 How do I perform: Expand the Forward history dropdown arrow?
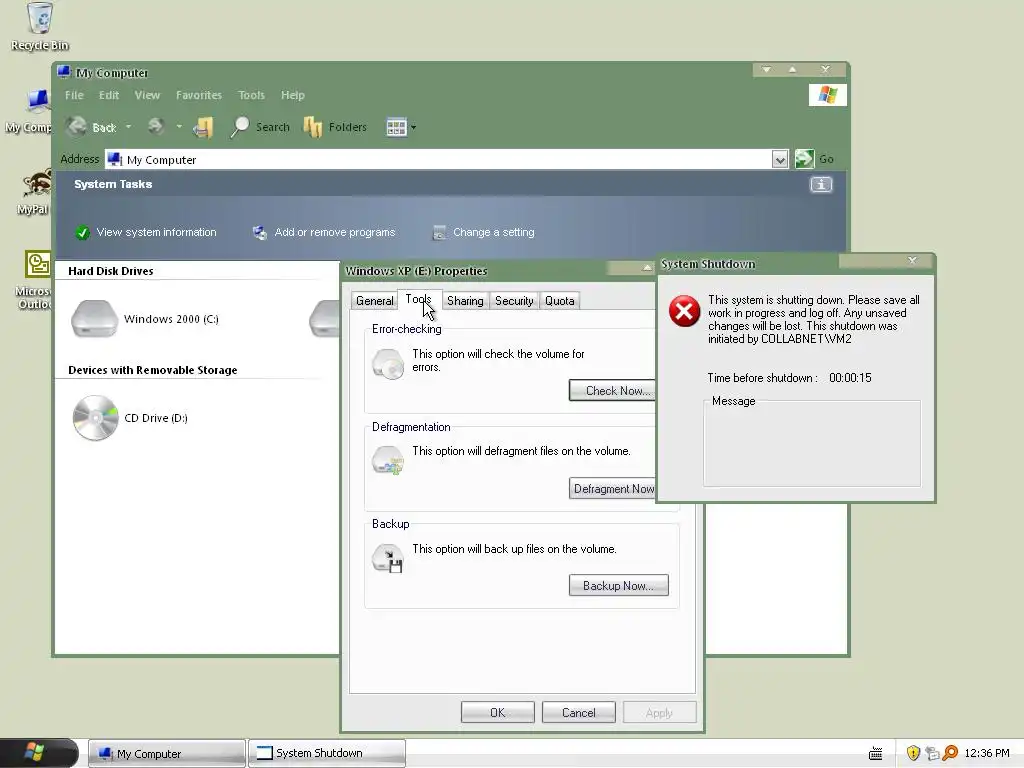pos(179,127)
